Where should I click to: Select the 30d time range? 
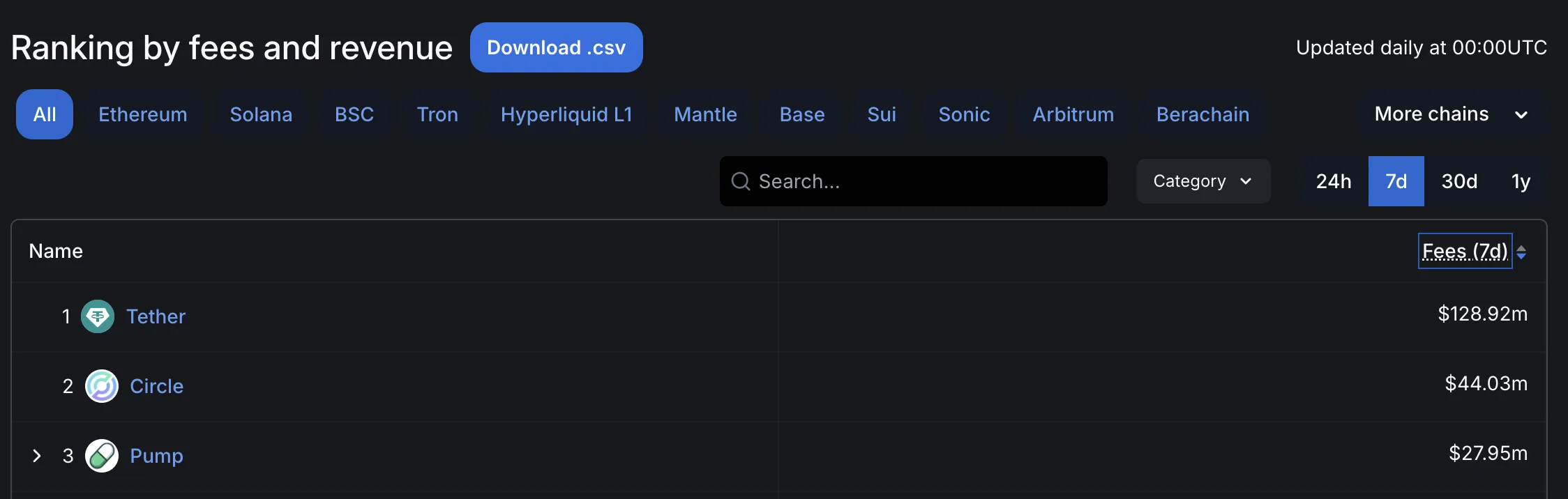[1459, 181]
